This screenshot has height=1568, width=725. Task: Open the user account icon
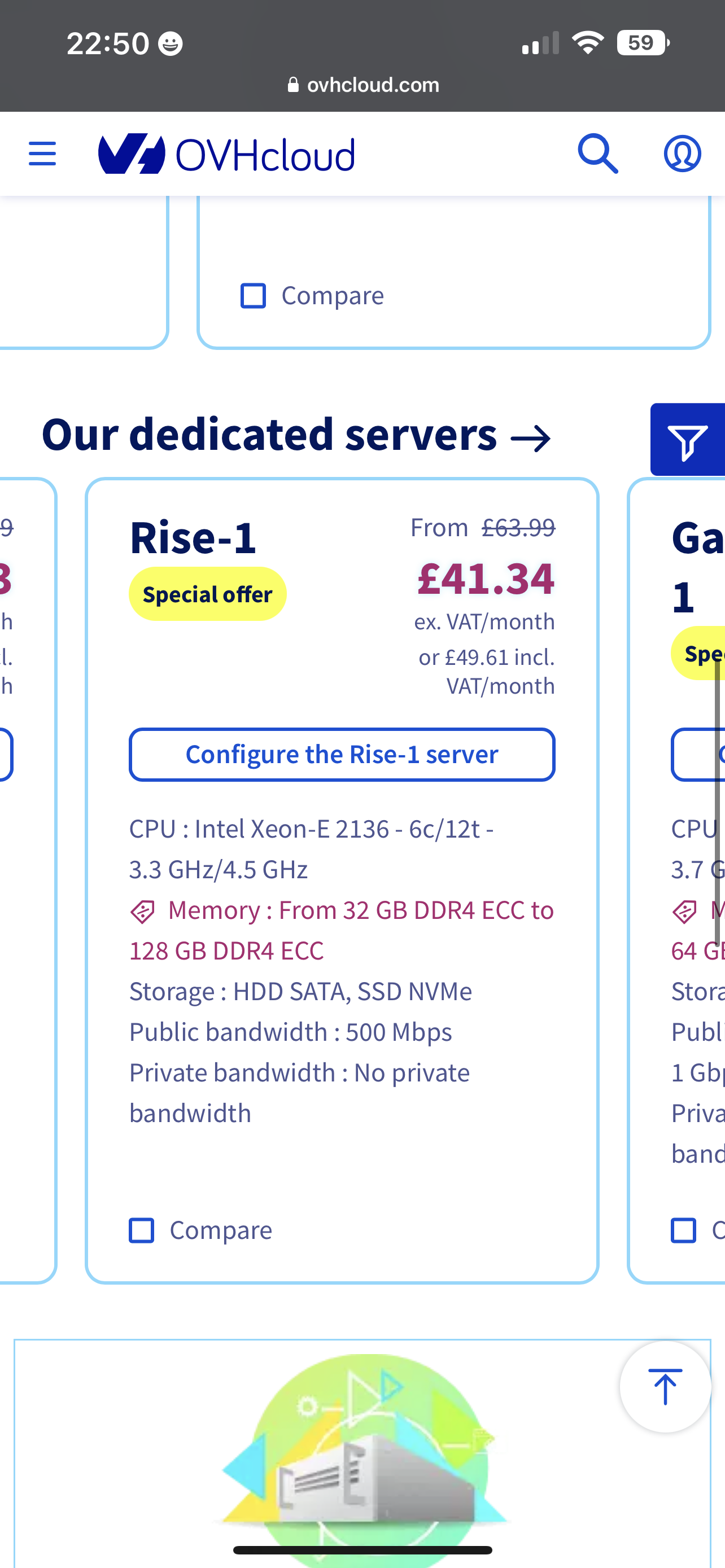[682, 154]
